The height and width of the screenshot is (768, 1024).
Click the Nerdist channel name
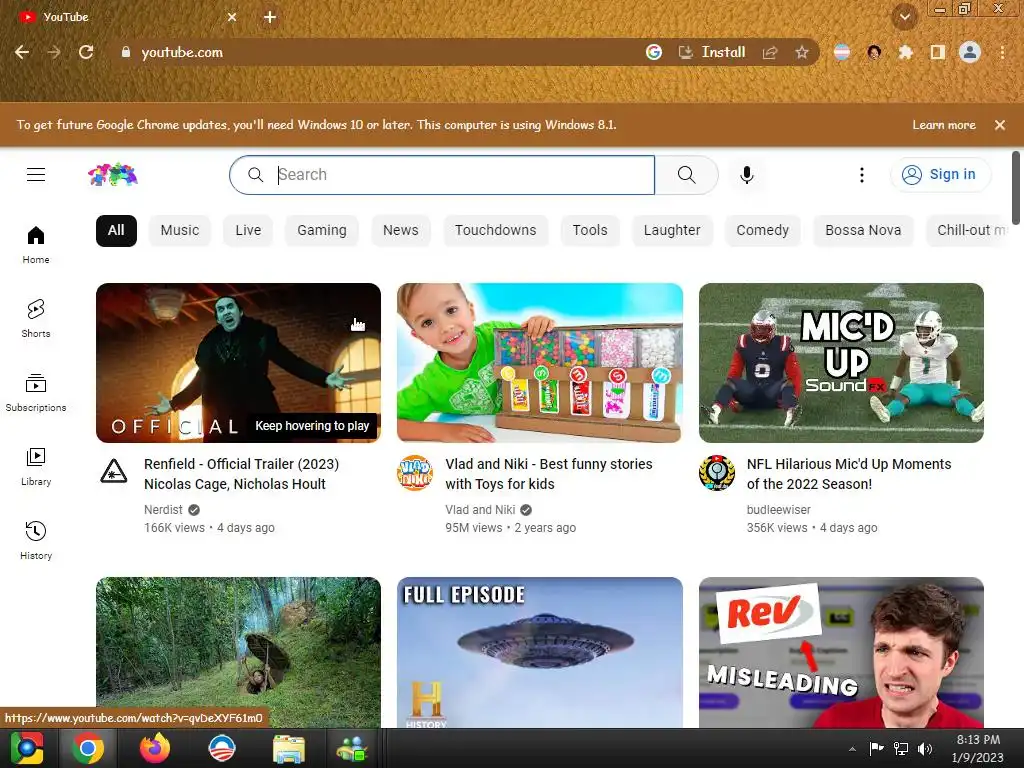[163, 510]
